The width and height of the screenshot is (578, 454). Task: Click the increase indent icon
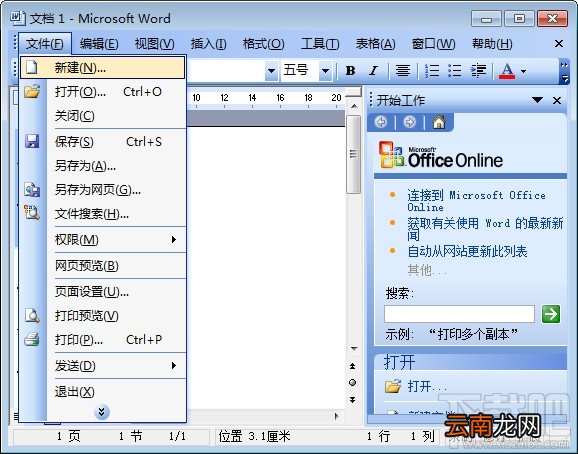coord(478,70)
